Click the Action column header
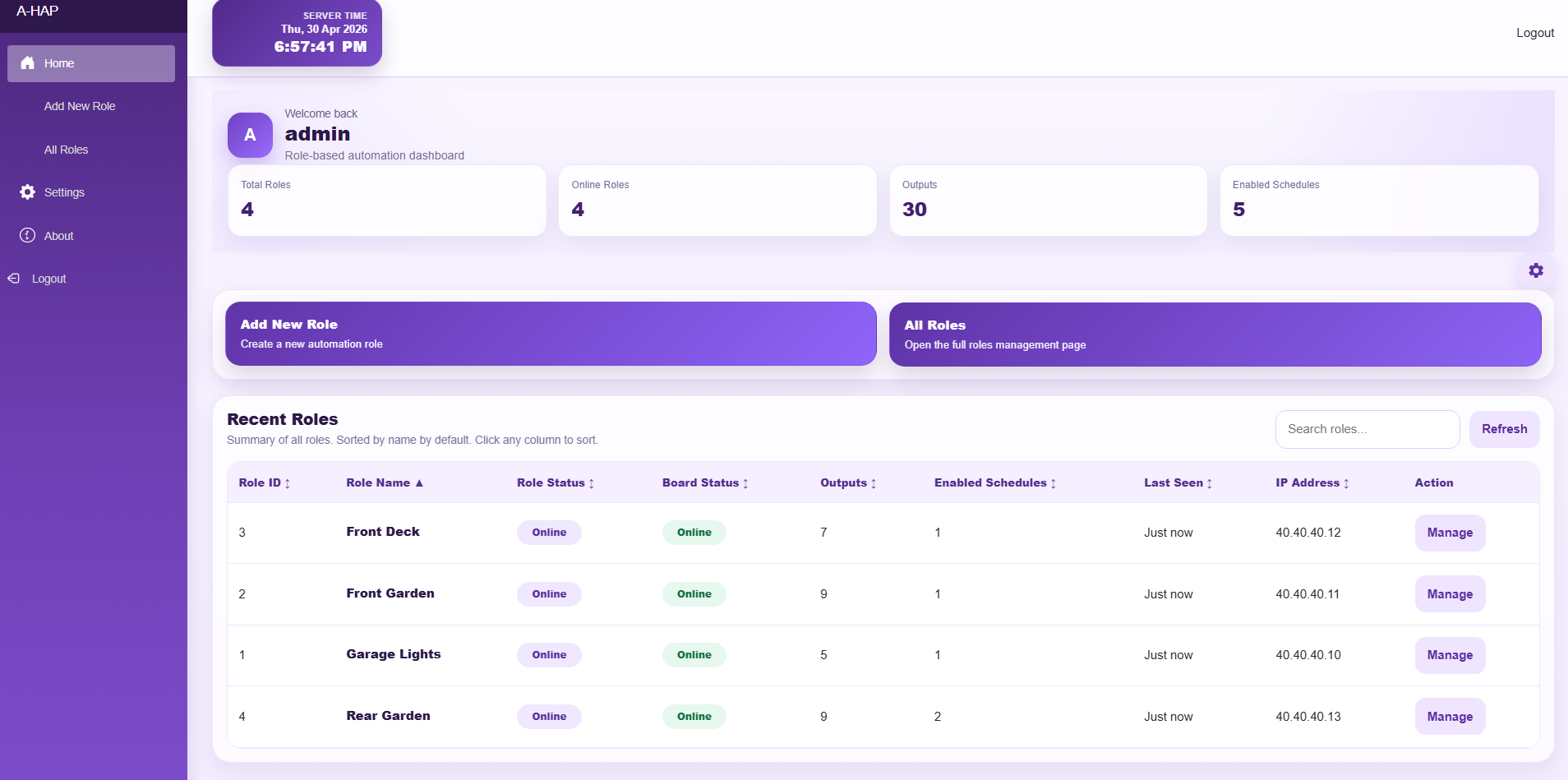 tap(1434, 482)
